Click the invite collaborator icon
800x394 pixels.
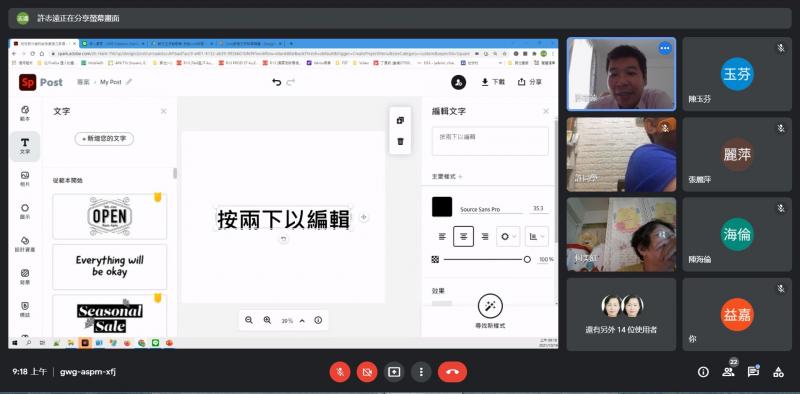(458, 83)
